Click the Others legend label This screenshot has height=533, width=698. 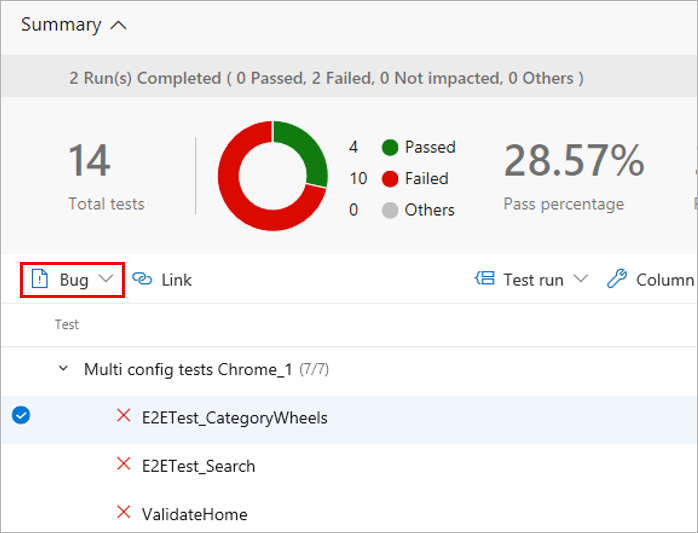430,210
